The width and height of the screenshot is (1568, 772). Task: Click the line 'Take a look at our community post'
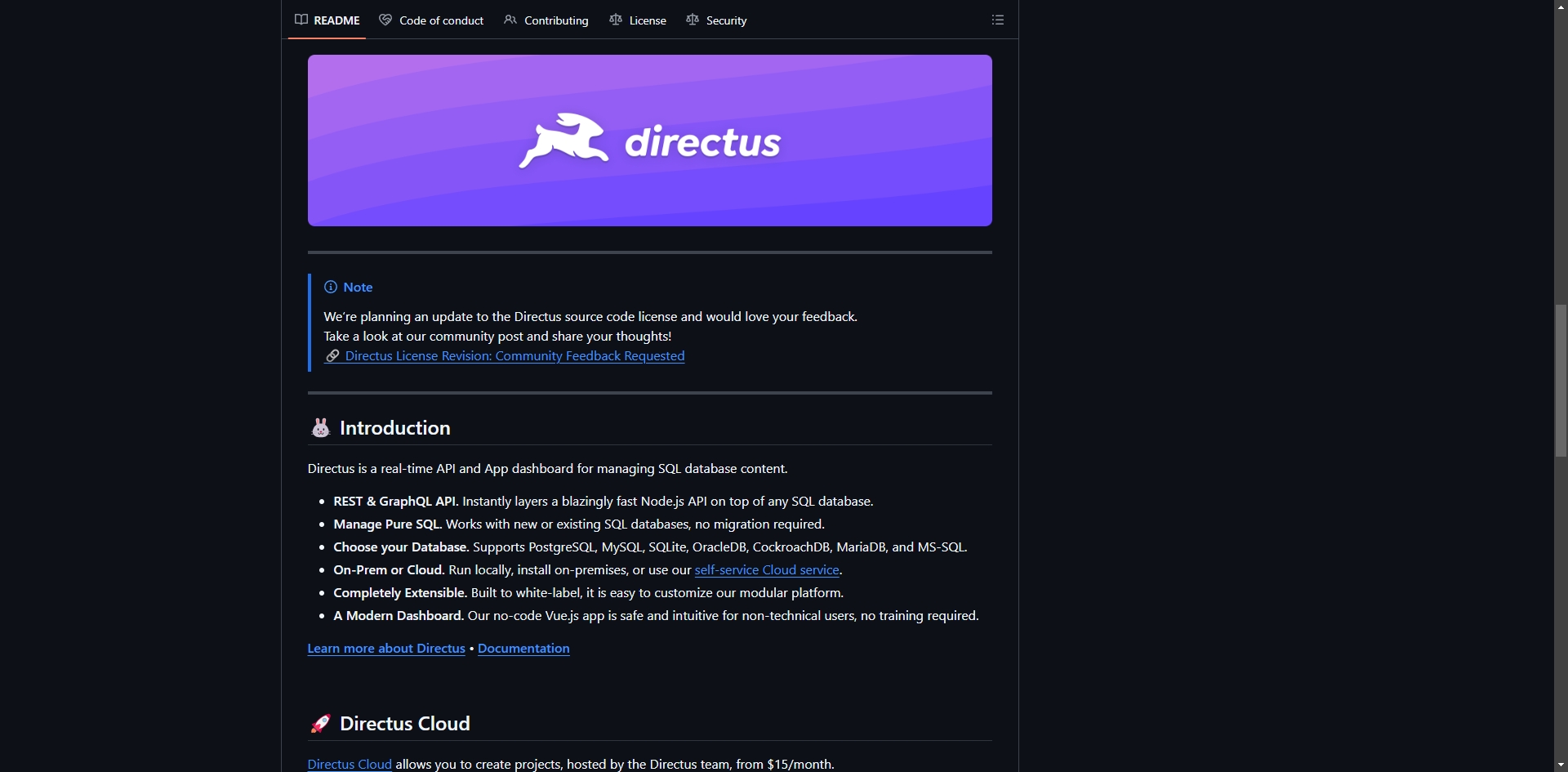497,337
